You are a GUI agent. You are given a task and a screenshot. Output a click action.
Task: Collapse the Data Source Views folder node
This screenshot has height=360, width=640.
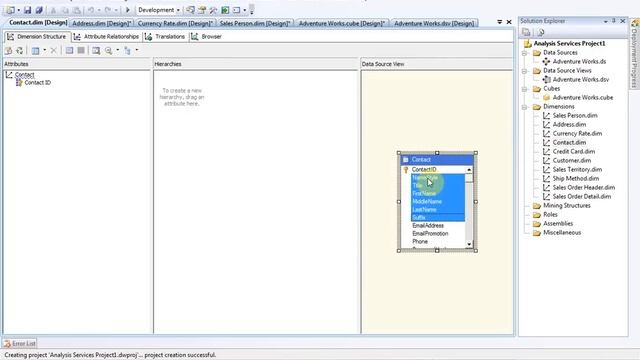pos(524,71)
